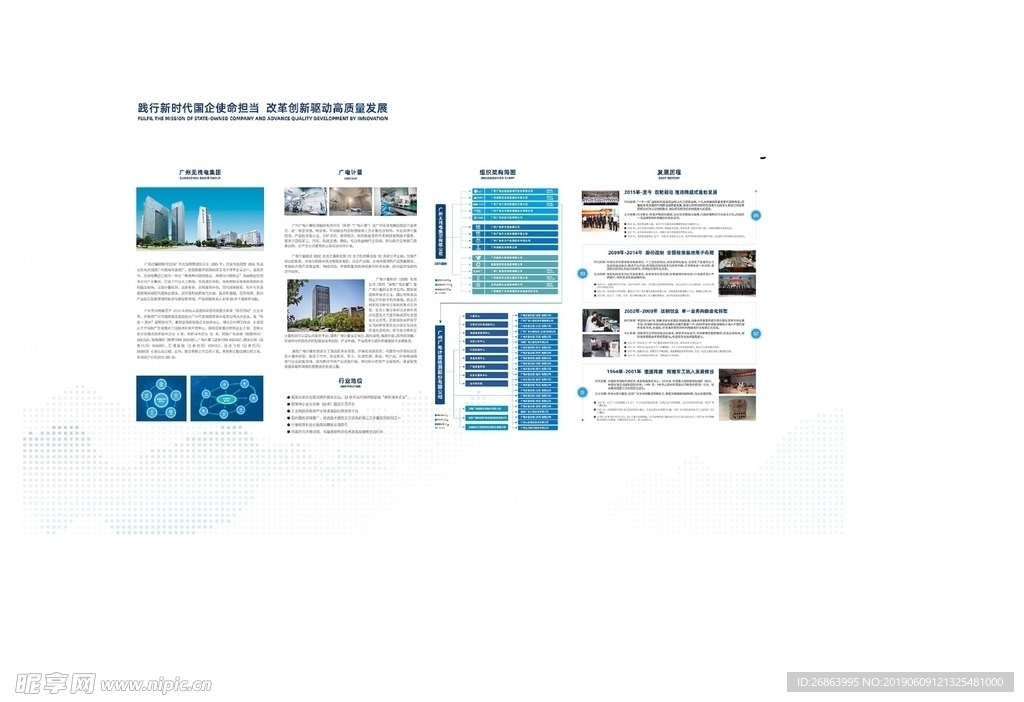Select the 2015年-至今 timeline heading
This screenshot has height=702, width=1024.
[x=671, y=192]
